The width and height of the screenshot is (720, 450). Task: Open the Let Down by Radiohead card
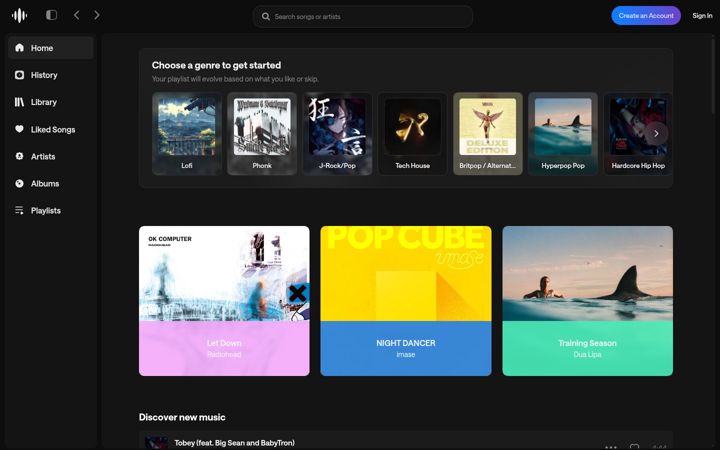click(x=224, y=301)
